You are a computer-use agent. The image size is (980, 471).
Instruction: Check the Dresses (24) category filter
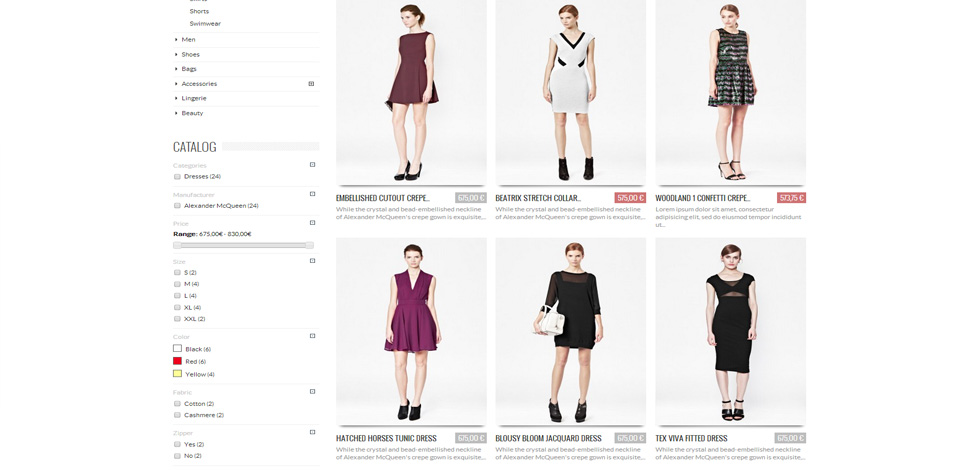177,177
